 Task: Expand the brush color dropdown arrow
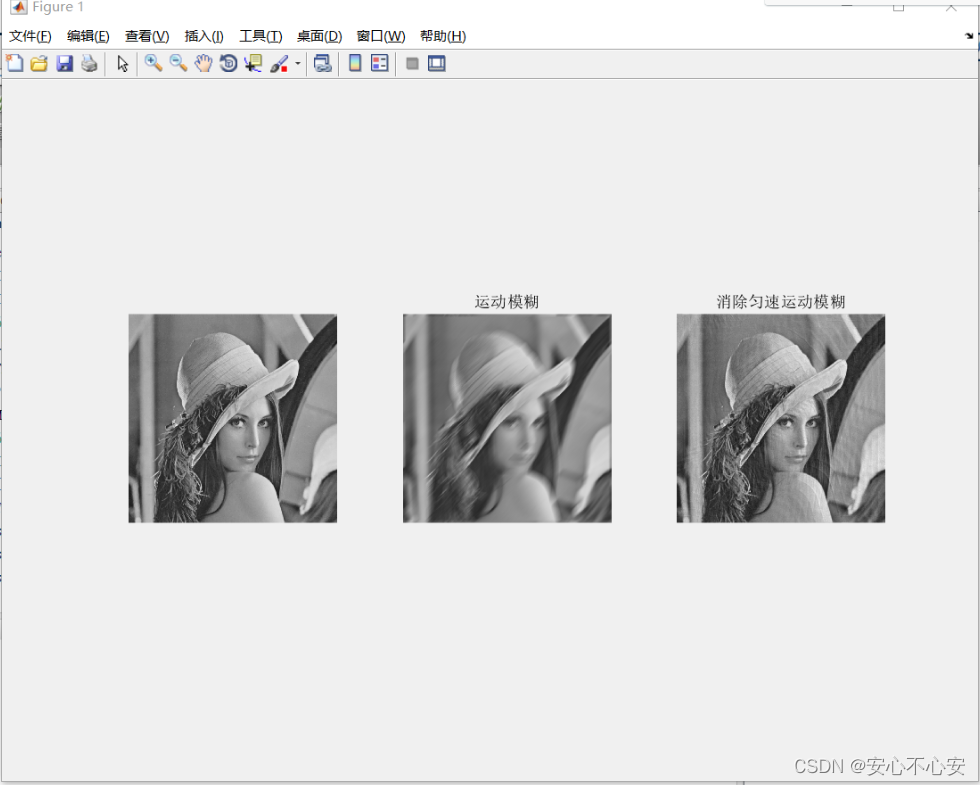(298, 63)
